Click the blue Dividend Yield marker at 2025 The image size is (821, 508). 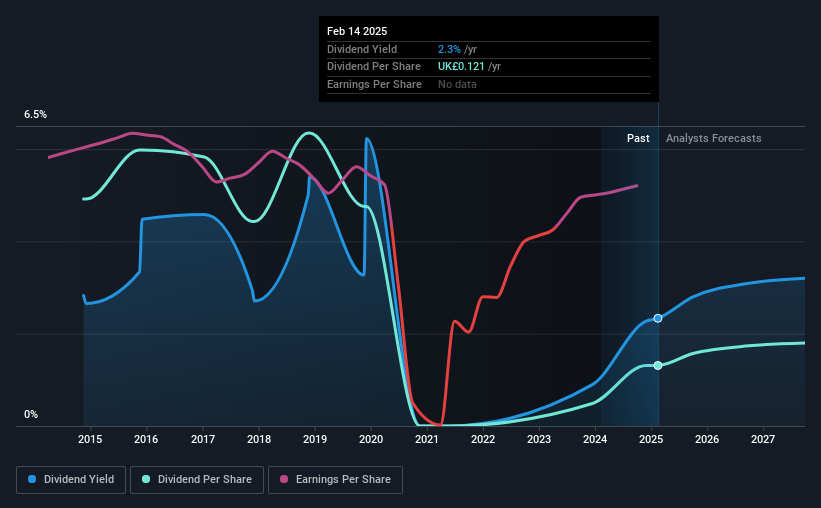click(658, 318)
